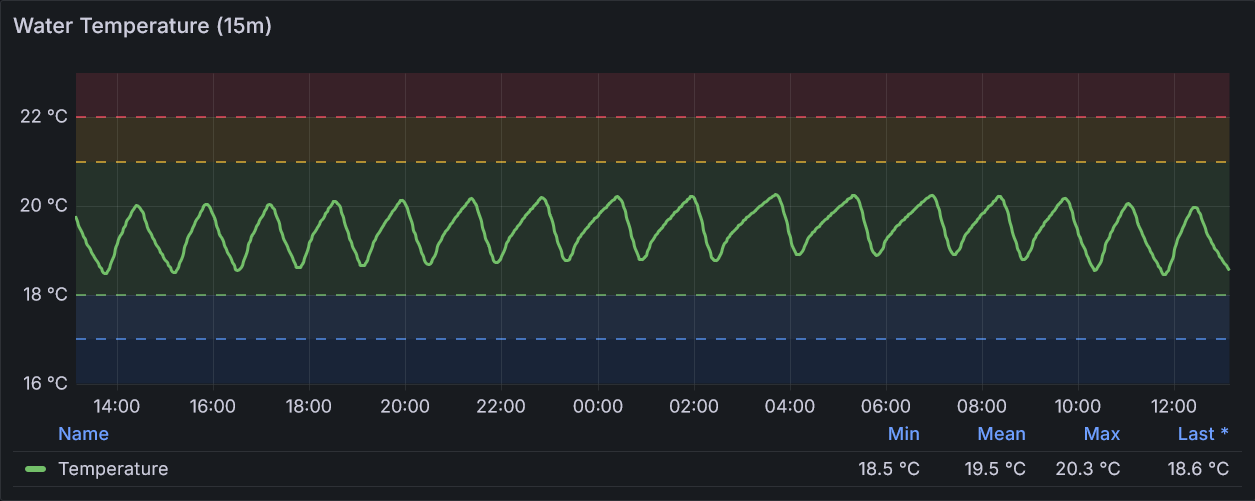This screenshot has height=501, width=1255.
Task: Click the 12:00 time axis label
Action: [1174, 407]
